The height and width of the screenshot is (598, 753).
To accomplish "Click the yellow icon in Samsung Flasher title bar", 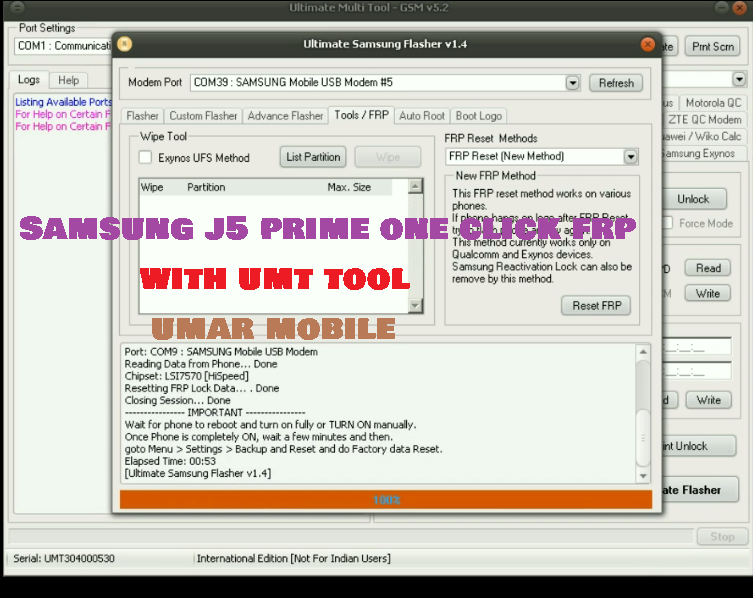I will pyautogui.click(x=124, y=44).
